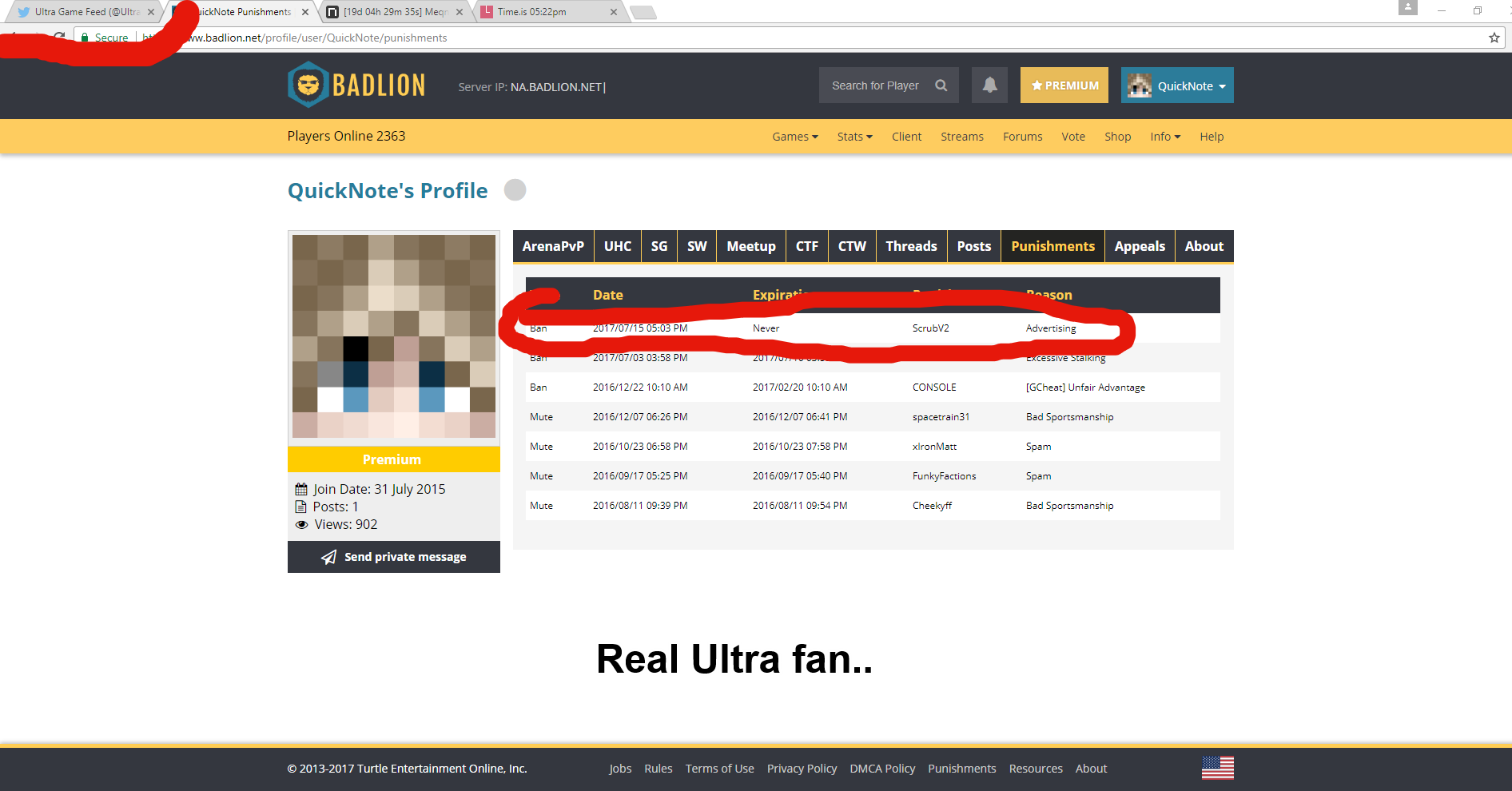This screenshot has height=791, width=1512.
Task: Open the QuickNote account dropdown
Action: point(1177,85)
